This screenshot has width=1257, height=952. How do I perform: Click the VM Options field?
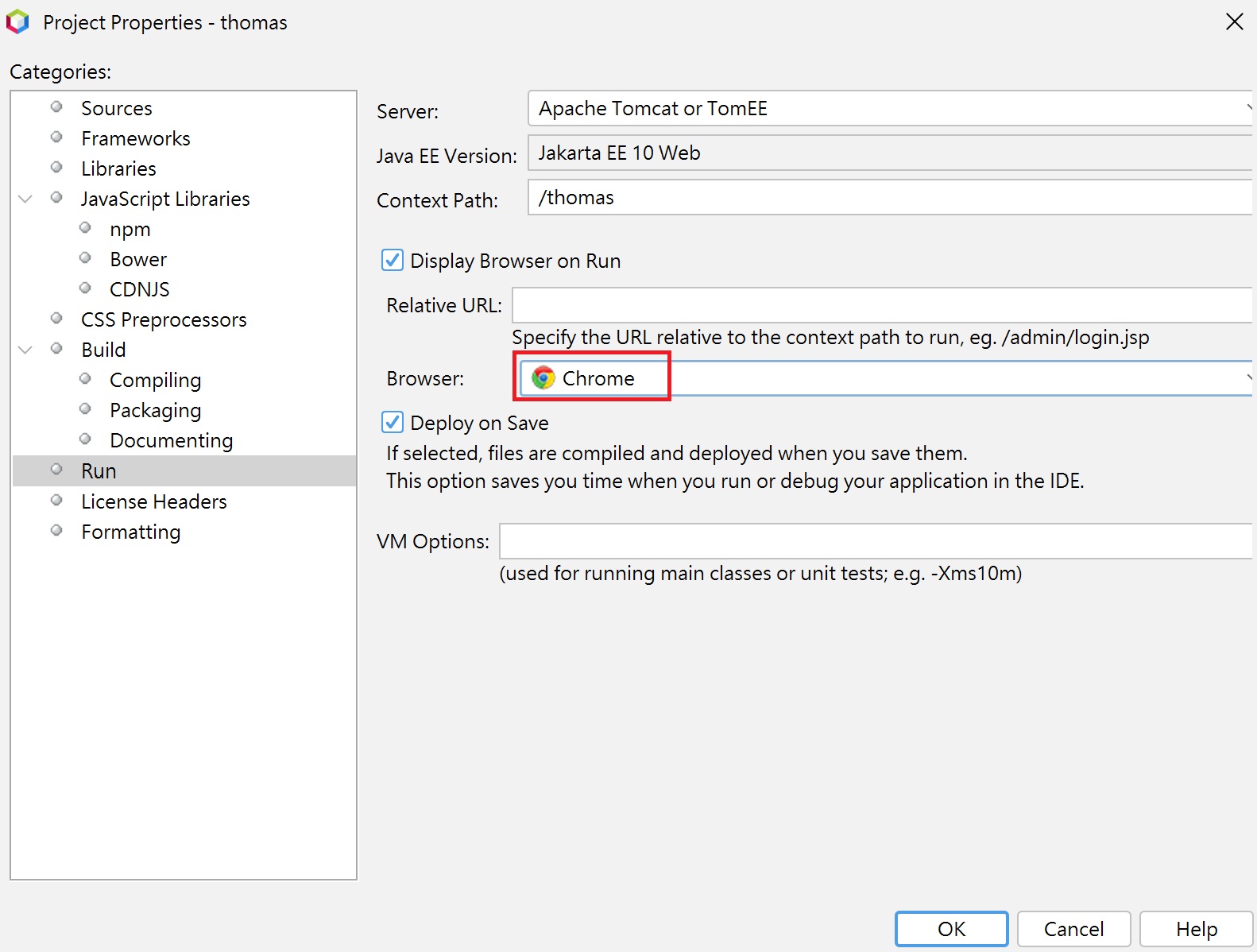click(x=876, y=541)
